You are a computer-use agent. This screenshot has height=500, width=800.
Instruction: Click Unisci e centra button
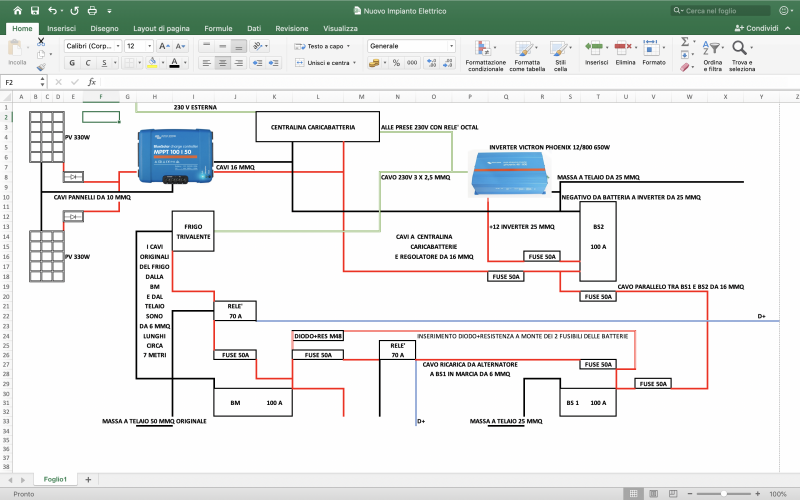point(323,63)
